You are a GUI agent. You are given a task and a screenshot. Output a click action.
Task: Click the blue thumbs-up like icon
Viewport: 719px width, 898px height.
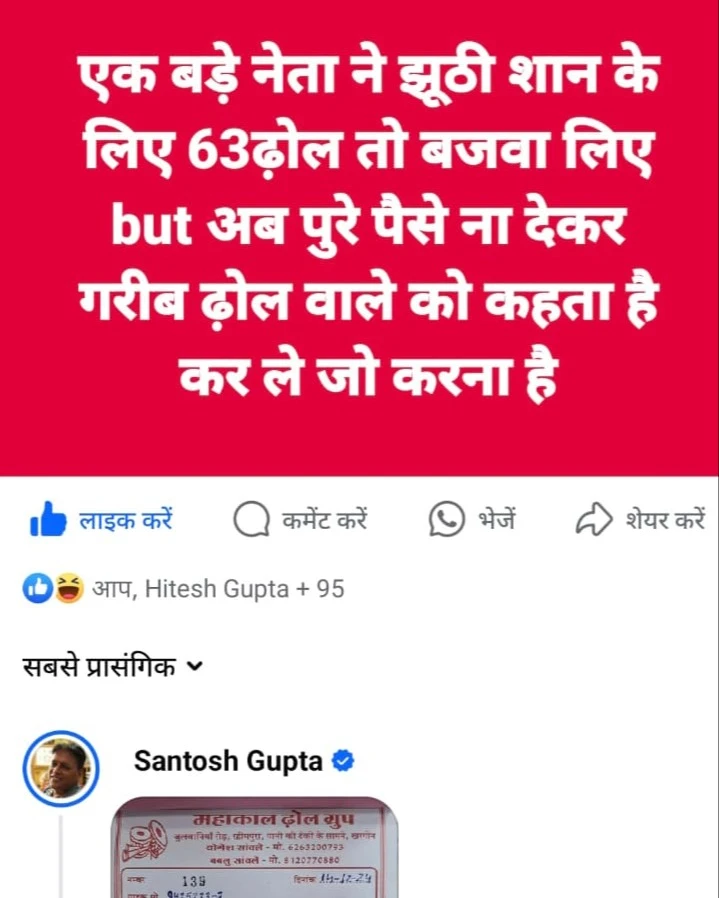coord(48,519)
